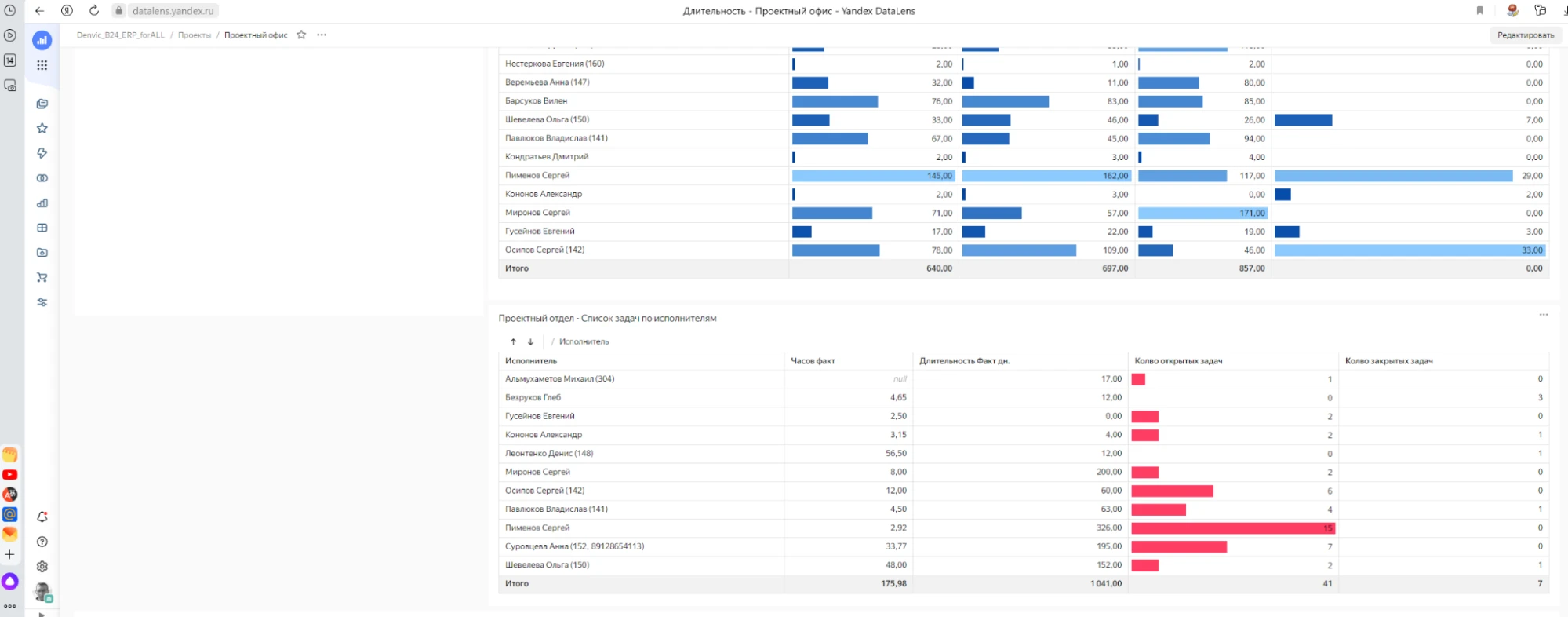Viewport: 1568px width, 617px height.
Task: Expand sidebar with bottom arrow
Action: pos(42,614)
